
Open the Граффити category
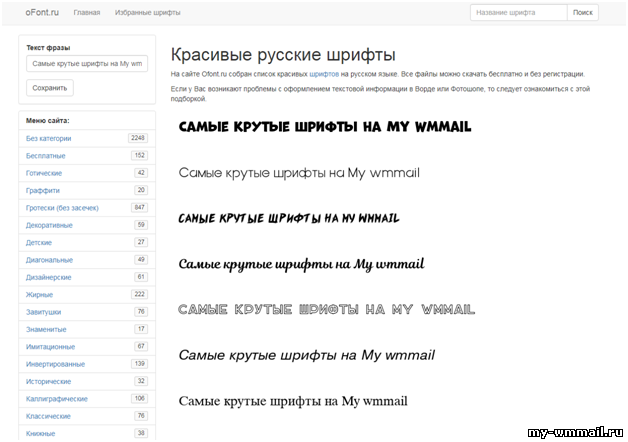[43, 191]
